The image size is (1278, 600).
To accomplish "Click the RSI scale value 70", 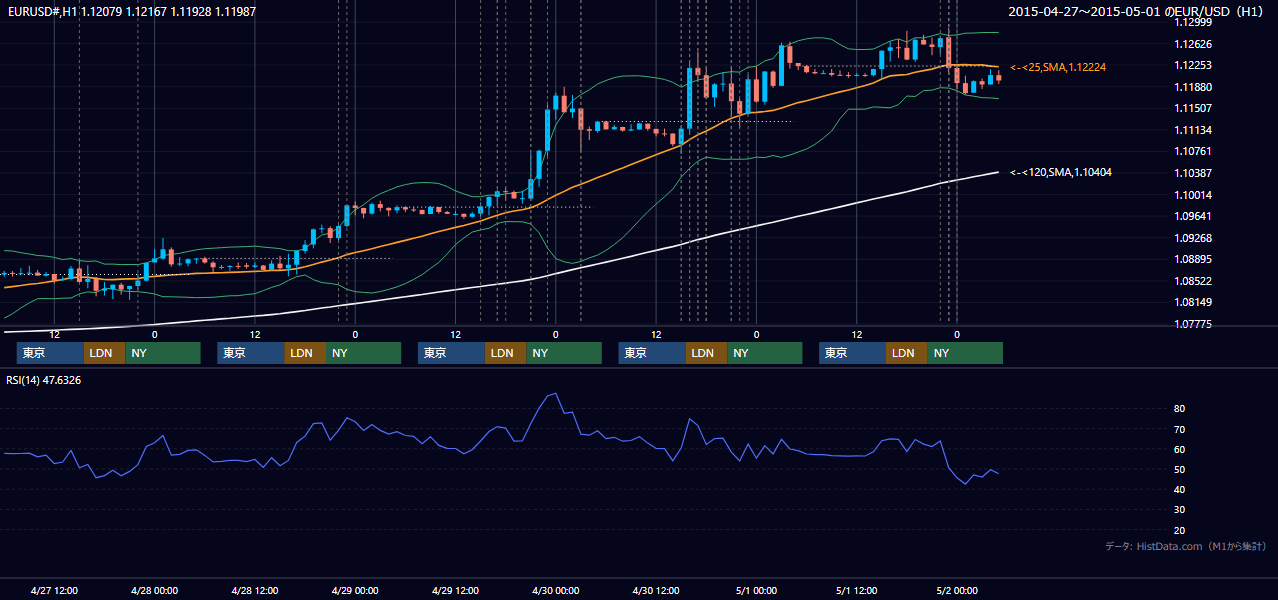I will click(x=1180, y=429).
